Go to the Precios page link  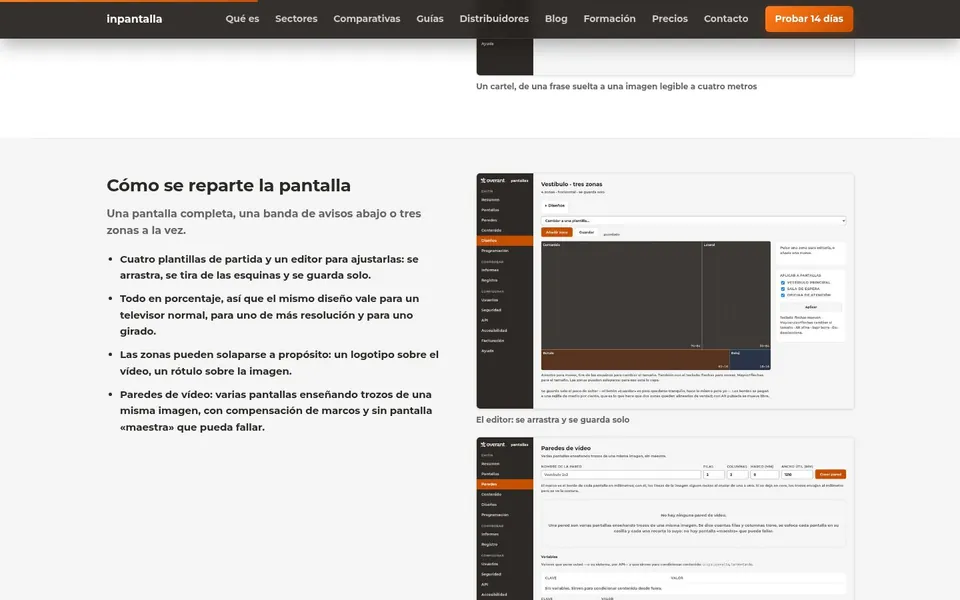(670, 19)
